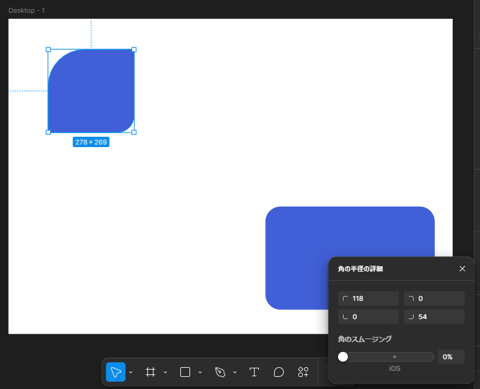The width and height of the screenshot is (480, 389).
Task: Edit bottom-right corner radius value 54
Action: [434, 317]
